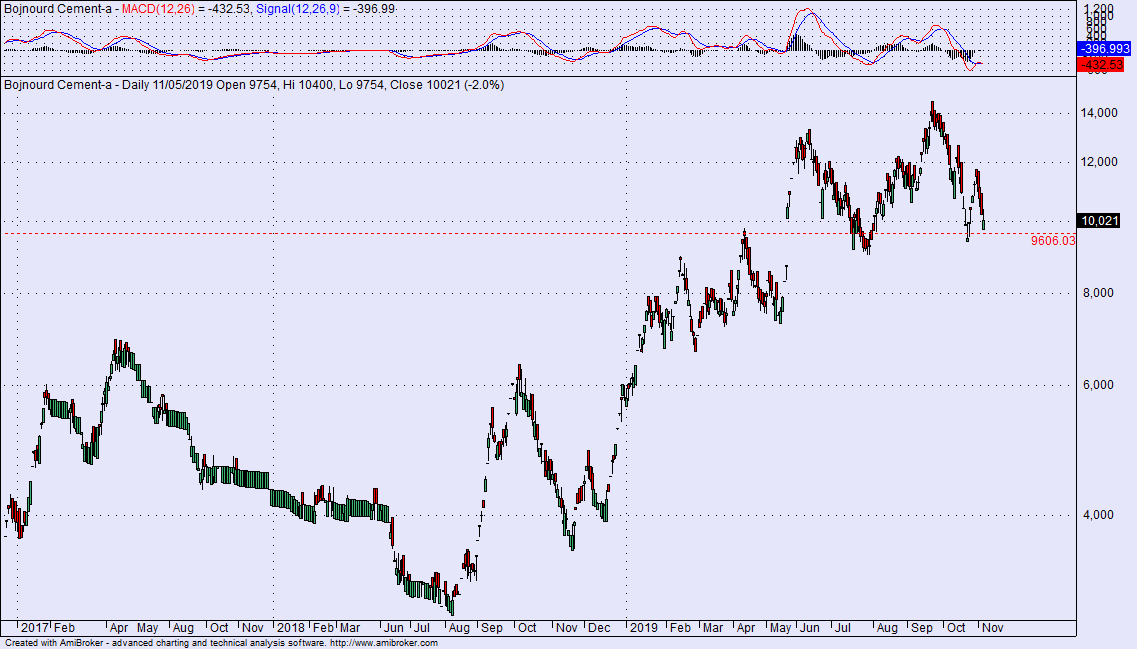Open the http://www.amibroker.com link in footer
The image size is (1137, 649).
coord(384,643)
